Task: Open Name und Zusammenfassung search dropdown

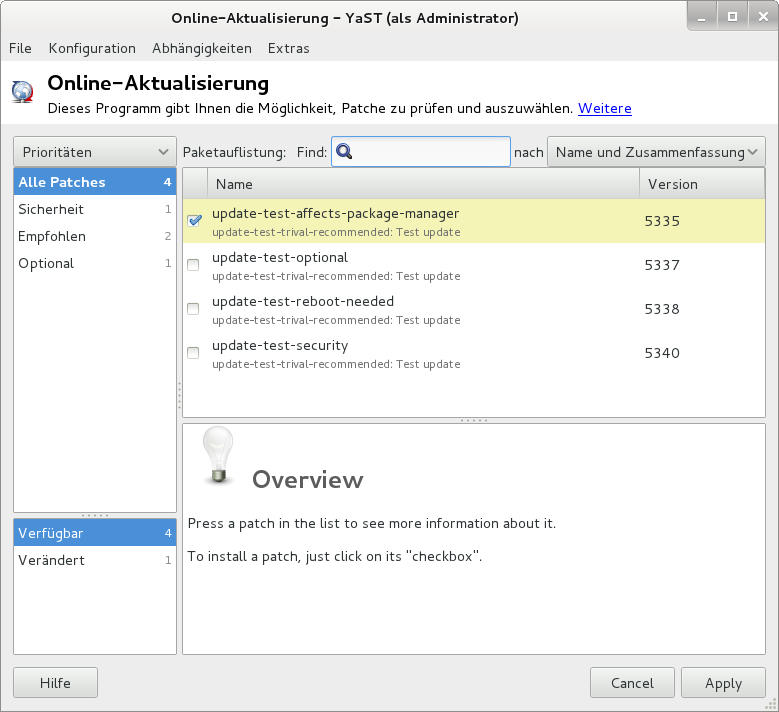Action: point(656,152)
